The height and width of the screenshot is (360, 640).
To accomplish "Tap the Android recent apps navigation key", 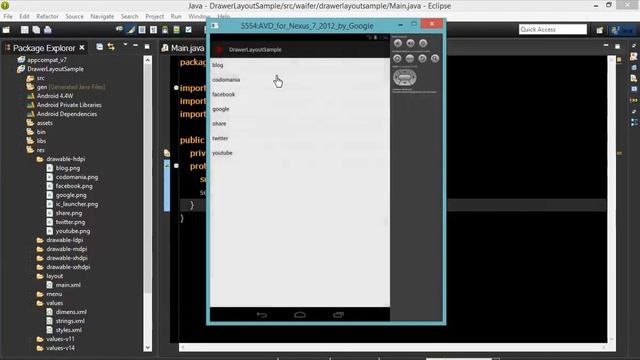I will tap(338, 315).
